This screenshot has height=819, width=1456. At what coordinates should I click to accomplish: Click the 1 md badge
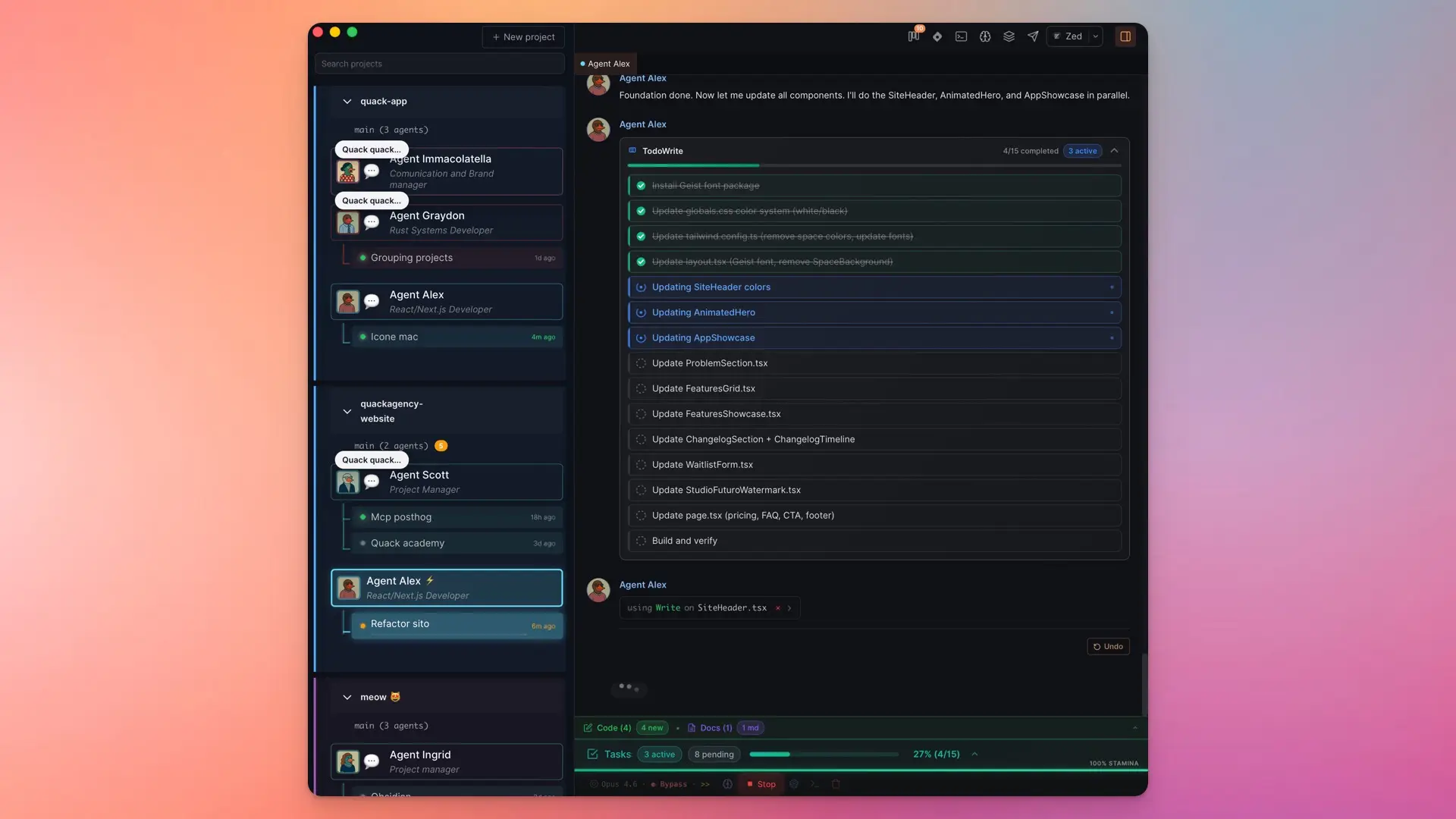tap(750, 728)
